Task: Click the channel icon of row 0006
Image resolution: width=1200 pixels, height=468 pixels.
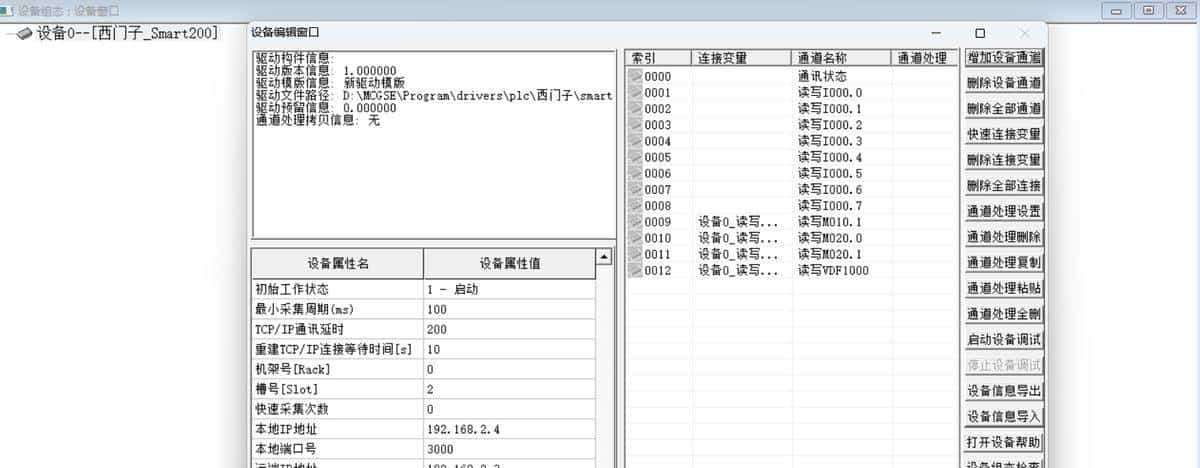Action: (x=634, y=173)
